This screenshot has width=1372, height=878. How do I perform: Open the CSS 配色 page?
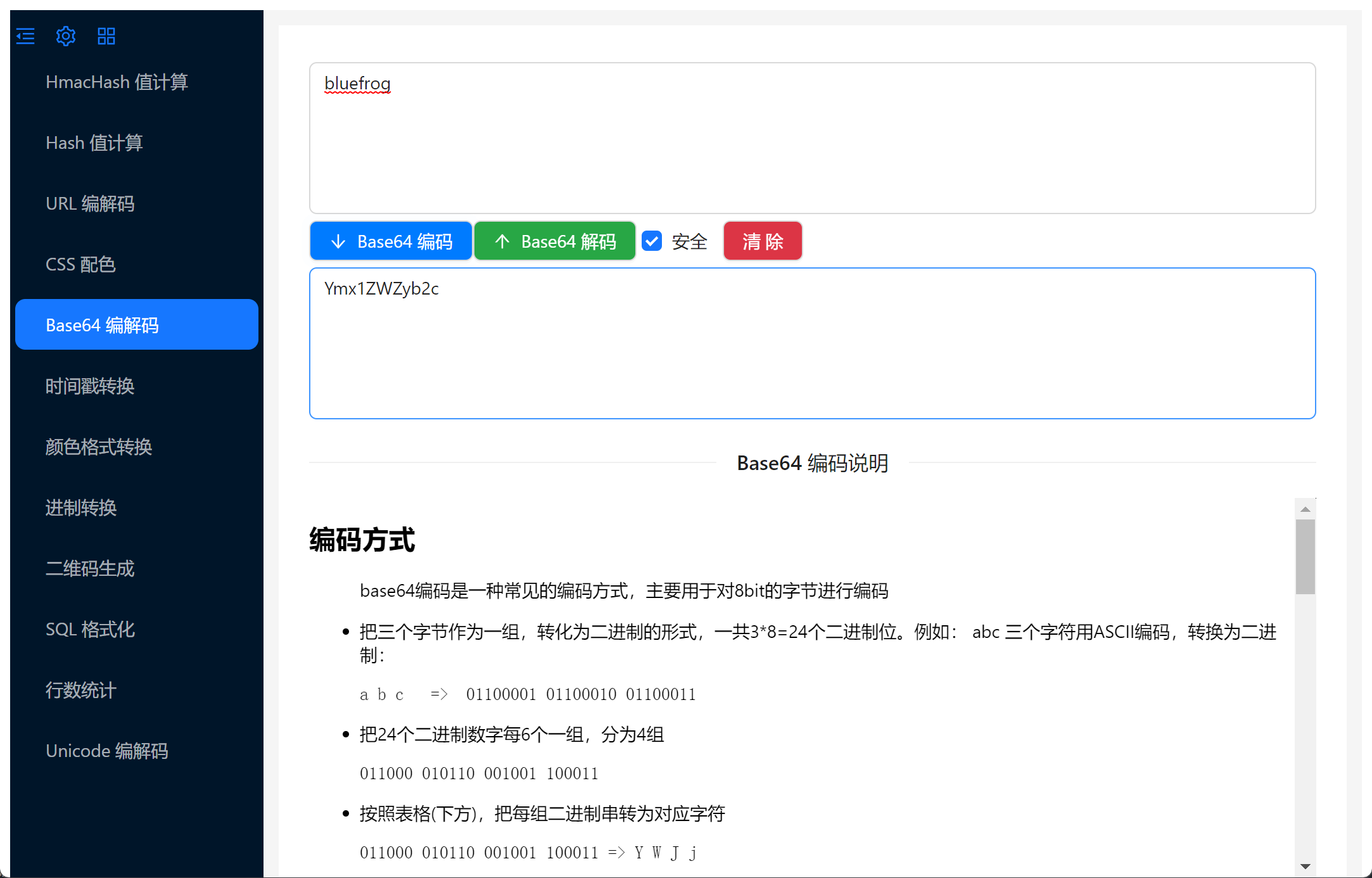coord(80,264)
